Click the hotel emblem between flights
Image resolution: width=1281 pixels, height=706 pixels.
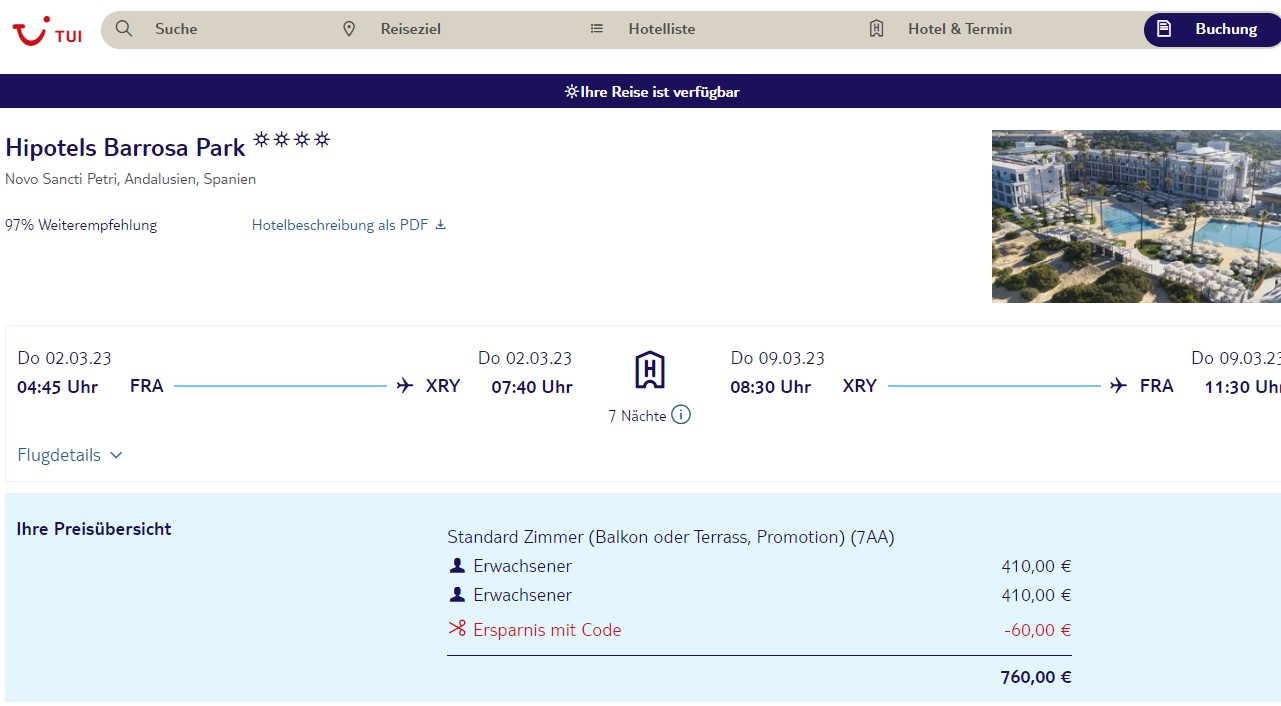click(650, 370)
